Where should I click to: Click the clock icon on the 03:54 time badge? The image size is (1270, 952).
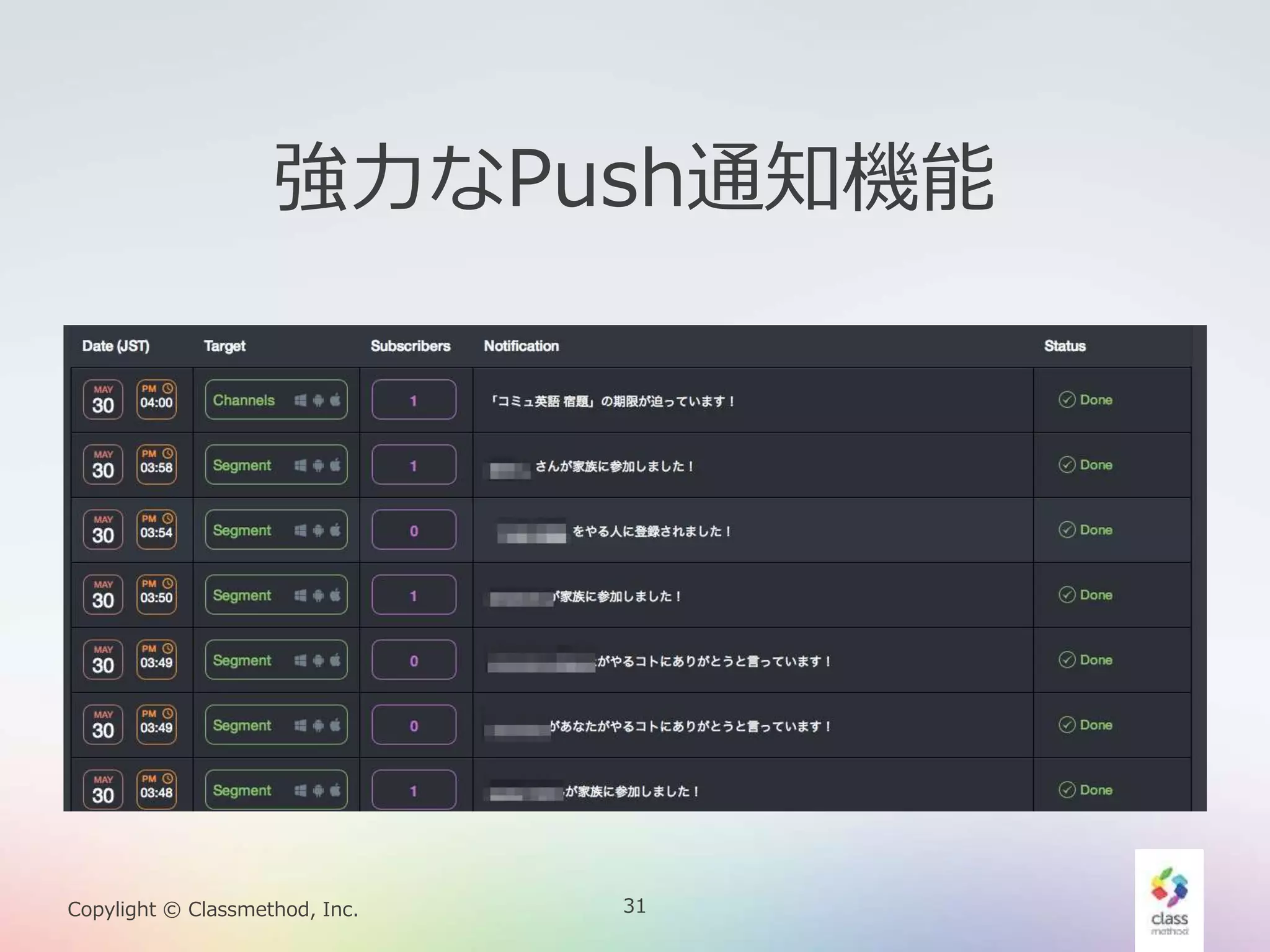tap(167, 519)
